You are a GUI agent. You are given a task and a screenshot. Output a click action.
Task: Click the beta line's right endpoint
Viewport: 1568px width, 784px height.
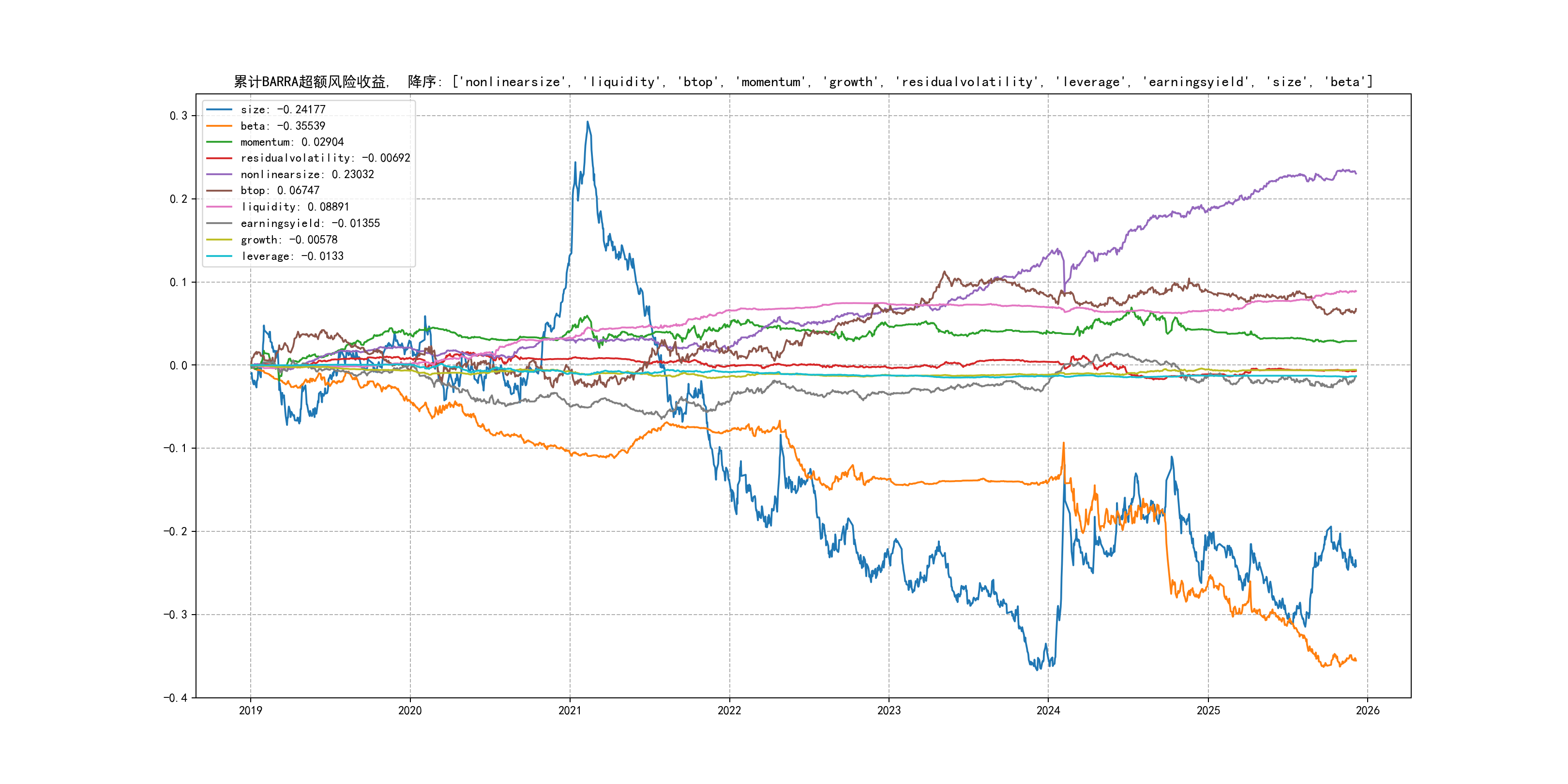1356,661
